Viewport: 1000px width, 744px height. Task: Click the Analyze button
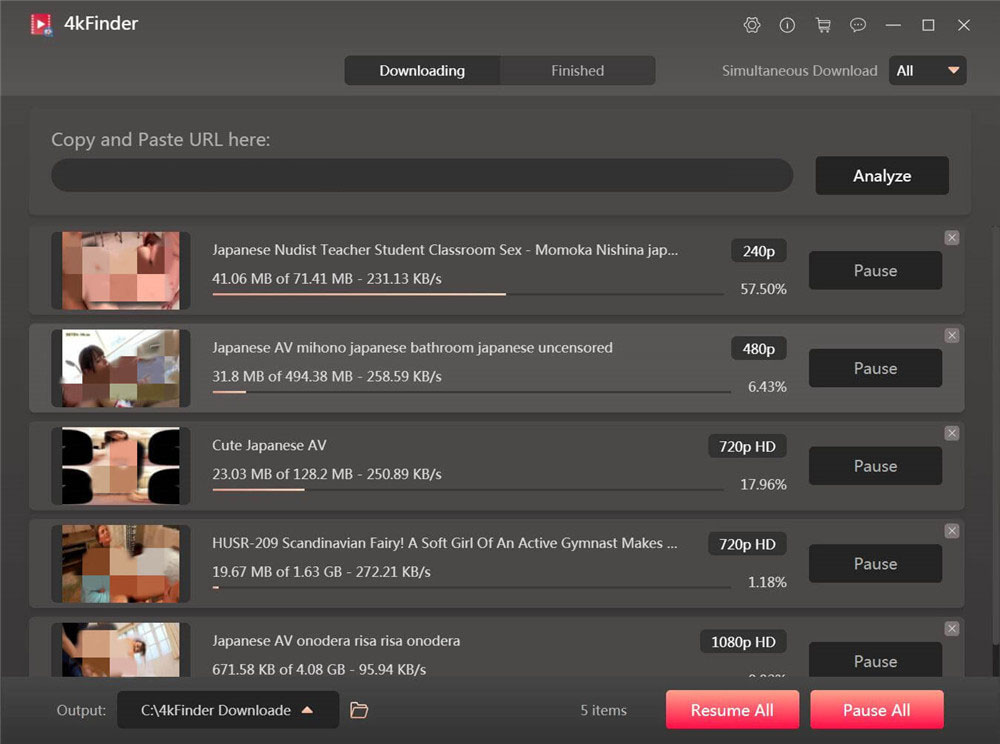[x=881, y=175]
